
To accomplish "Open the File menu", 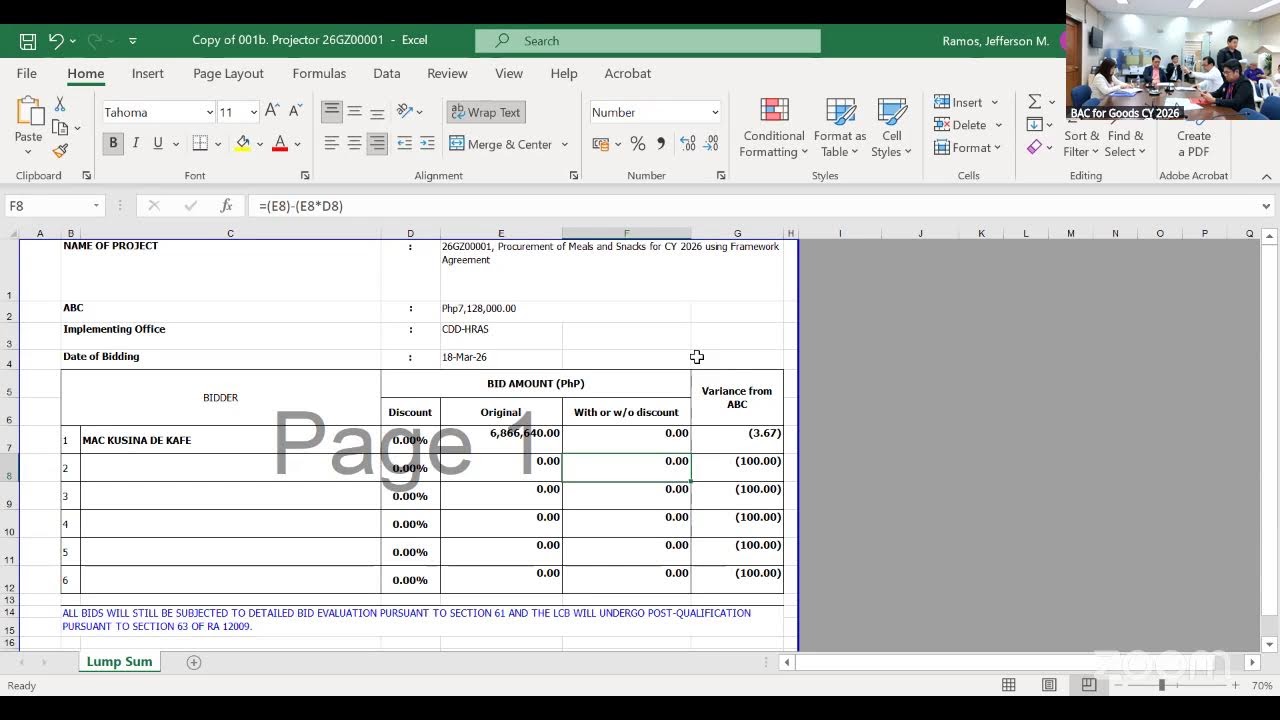I will point(27,73).
